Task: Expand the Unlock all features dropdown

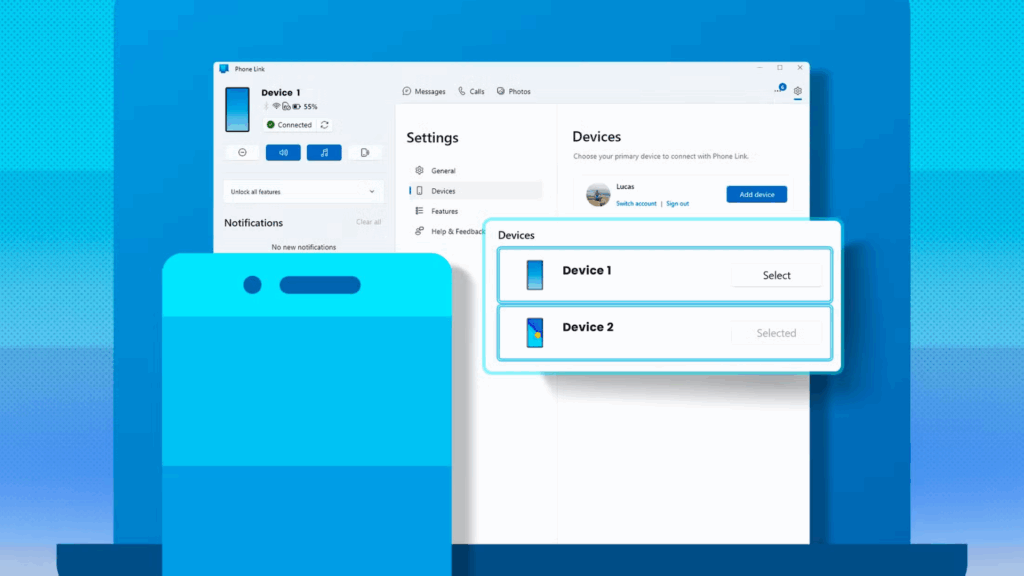Action: [303, 192]
